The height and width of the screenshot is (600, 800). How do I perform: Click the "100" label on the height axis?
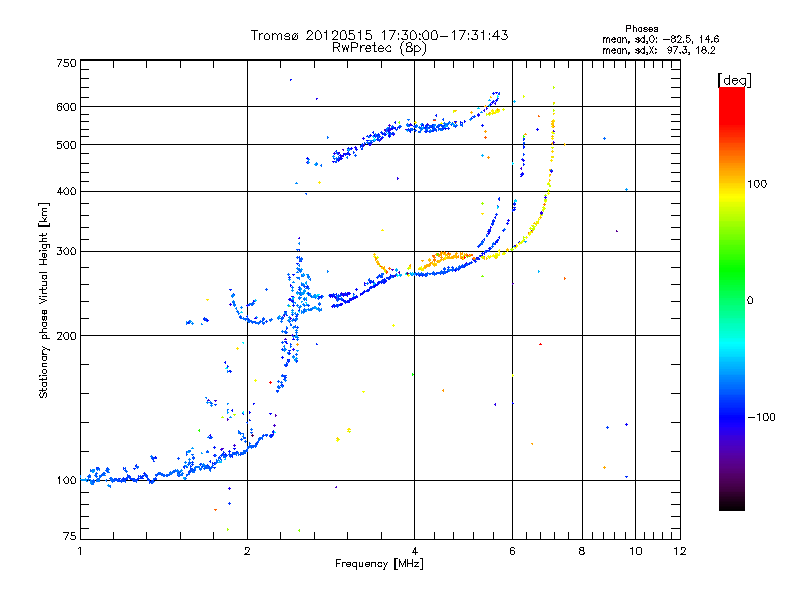[x=66, y=480]
